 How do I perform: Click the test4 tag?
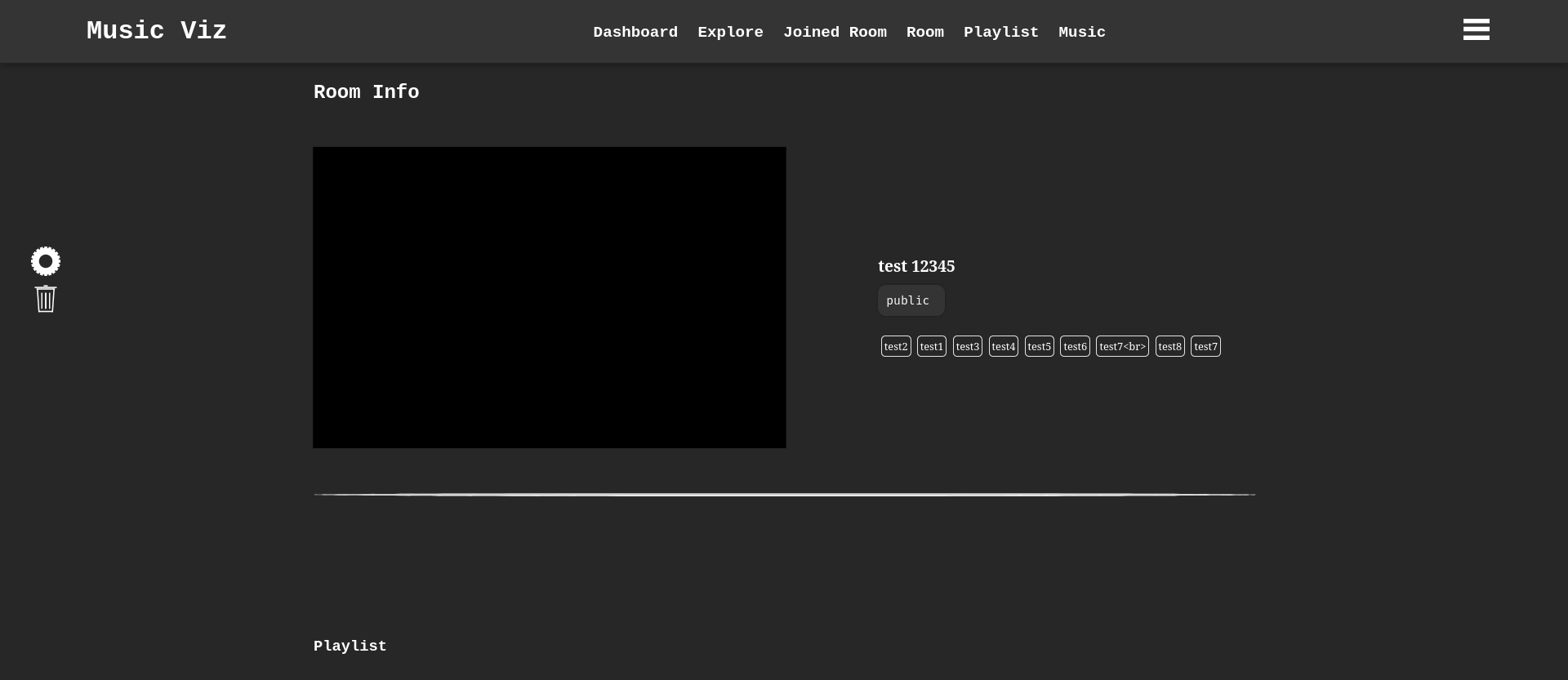[x=1004, y=346]
